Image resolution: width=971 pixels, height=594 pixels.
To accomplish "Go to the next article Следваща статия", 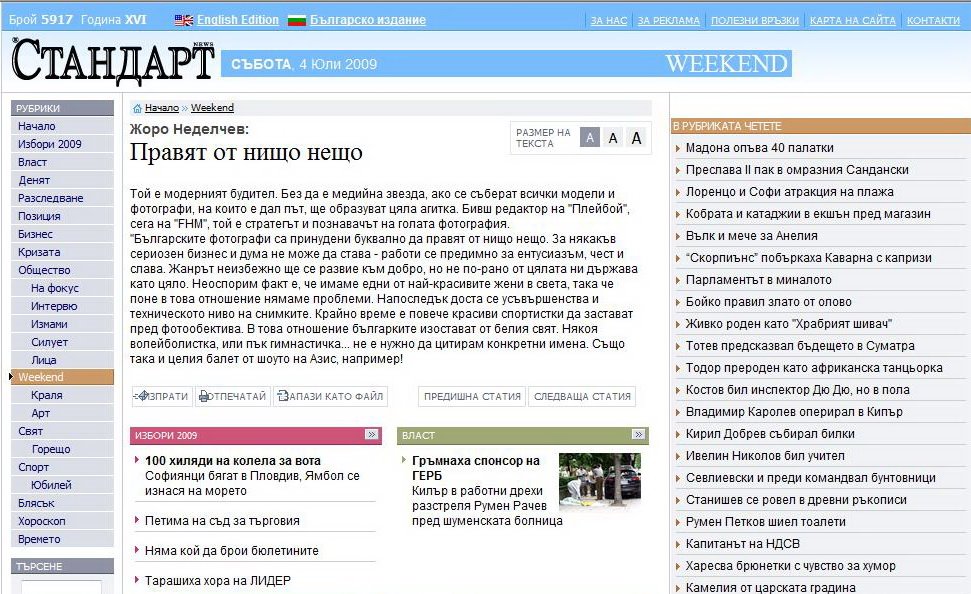I will point(581,397).
